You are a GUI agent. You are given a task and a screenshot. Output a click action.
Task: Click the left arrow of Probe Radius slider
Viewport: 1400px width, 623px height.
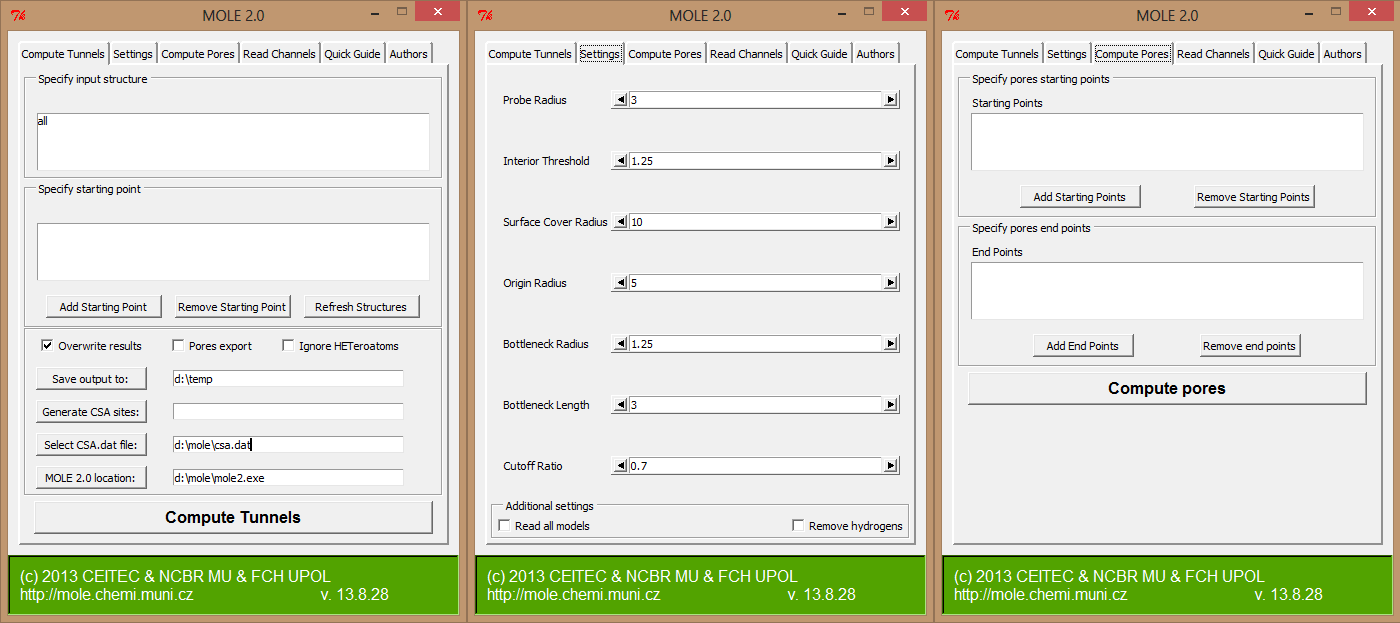tap(620, 100)
